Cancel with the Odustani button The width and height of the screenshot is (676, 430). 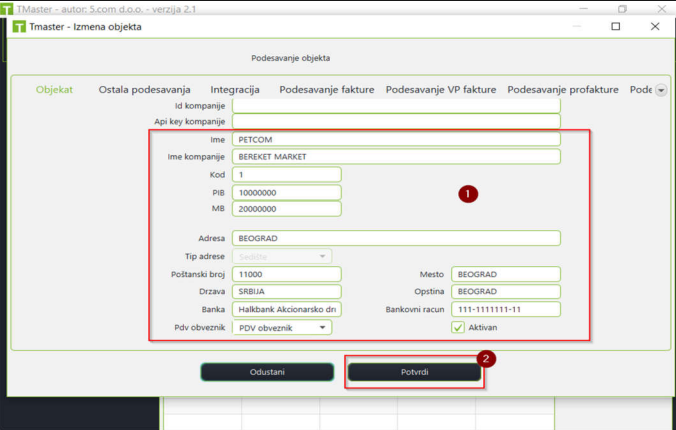pos(267,372)
